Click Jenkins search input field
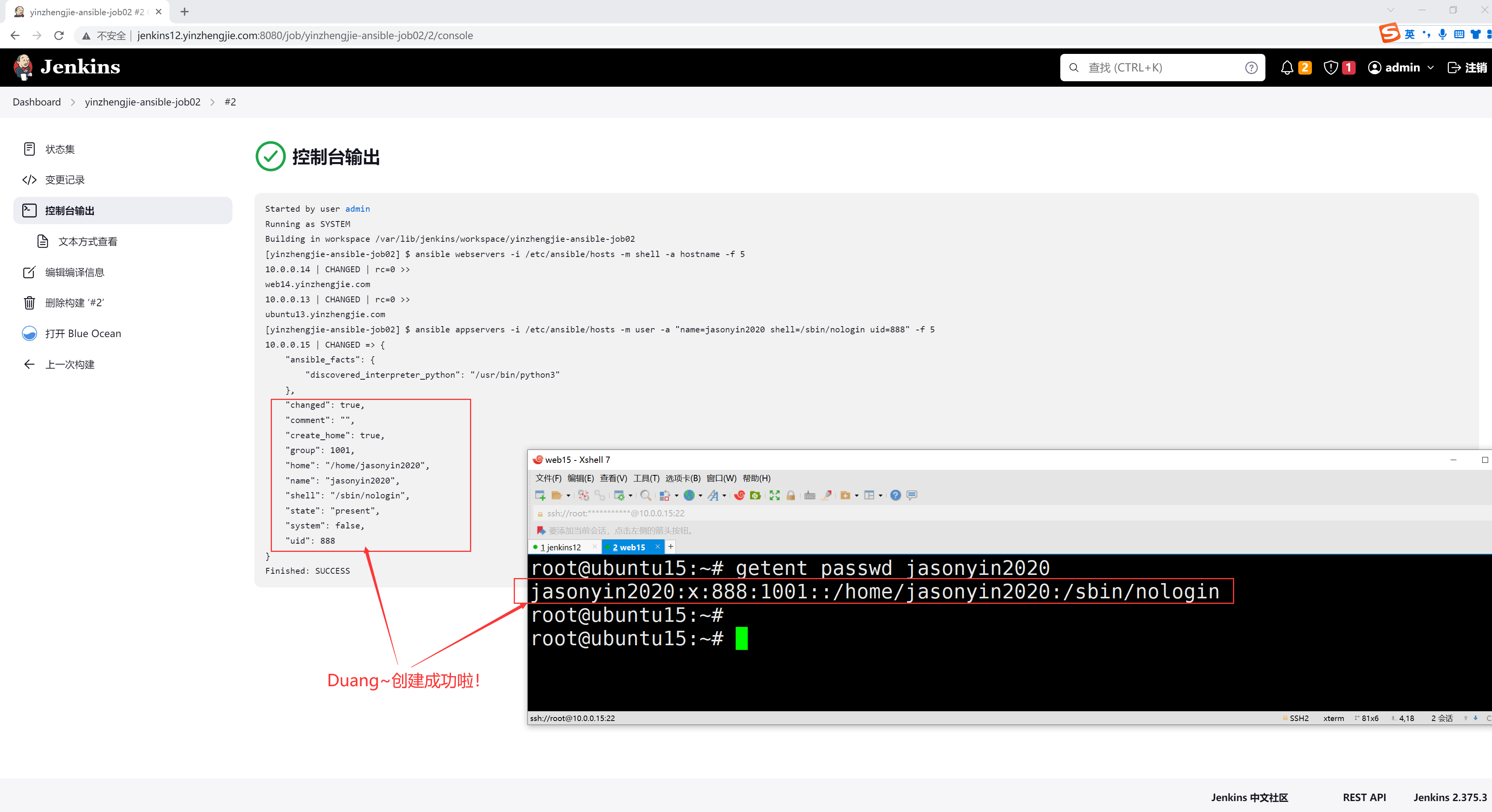Viewport: 1492px width, 812px height. coord(1161,68)
